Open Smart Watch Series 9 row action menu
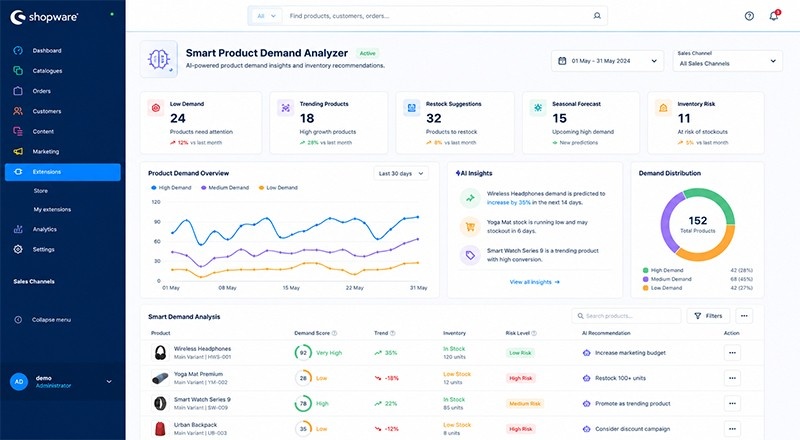 tap(732, 403)
